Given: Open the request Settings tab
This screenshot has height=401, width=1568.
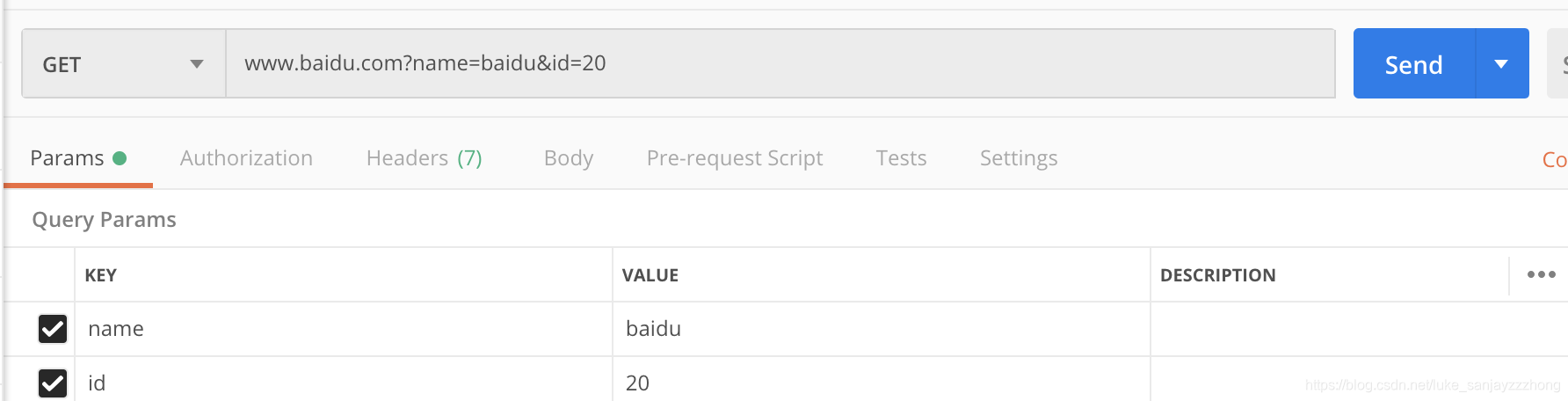Looking at the screenshot, I should 1019,158.
